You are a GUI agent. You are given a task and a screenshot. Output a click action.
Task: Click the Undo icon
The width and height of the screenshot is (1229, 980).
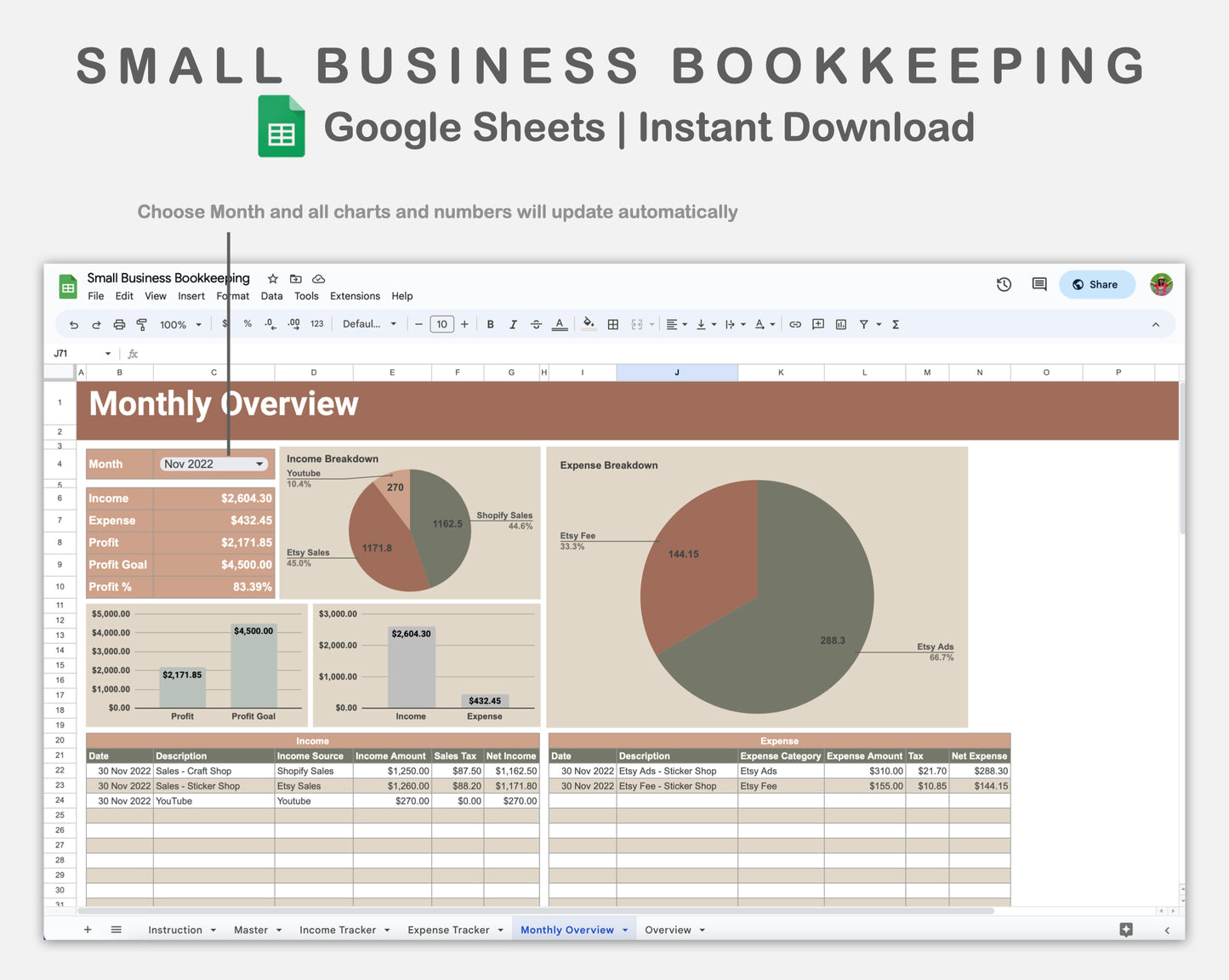[73, 324]
